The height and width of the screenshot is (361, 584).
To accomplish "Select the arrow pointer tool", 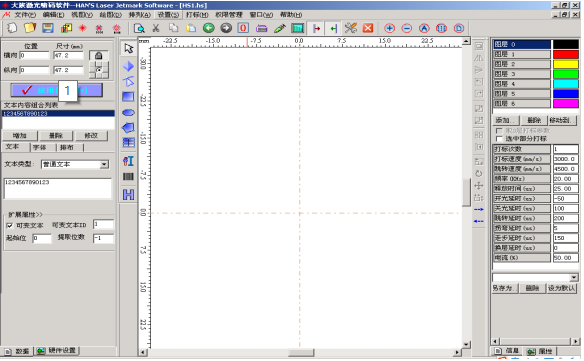I will point(128,48).
